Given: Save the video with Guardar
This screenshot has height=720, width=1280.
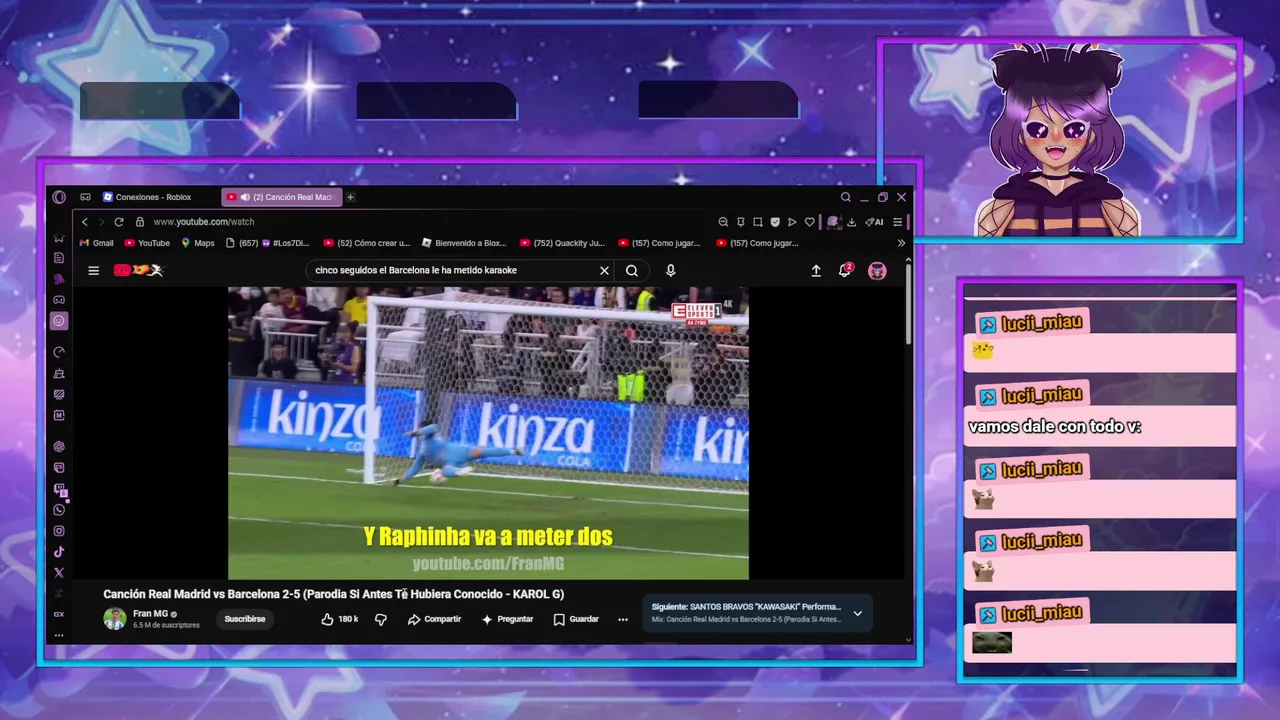Looking at the screenshot, I should click(576, 619).
